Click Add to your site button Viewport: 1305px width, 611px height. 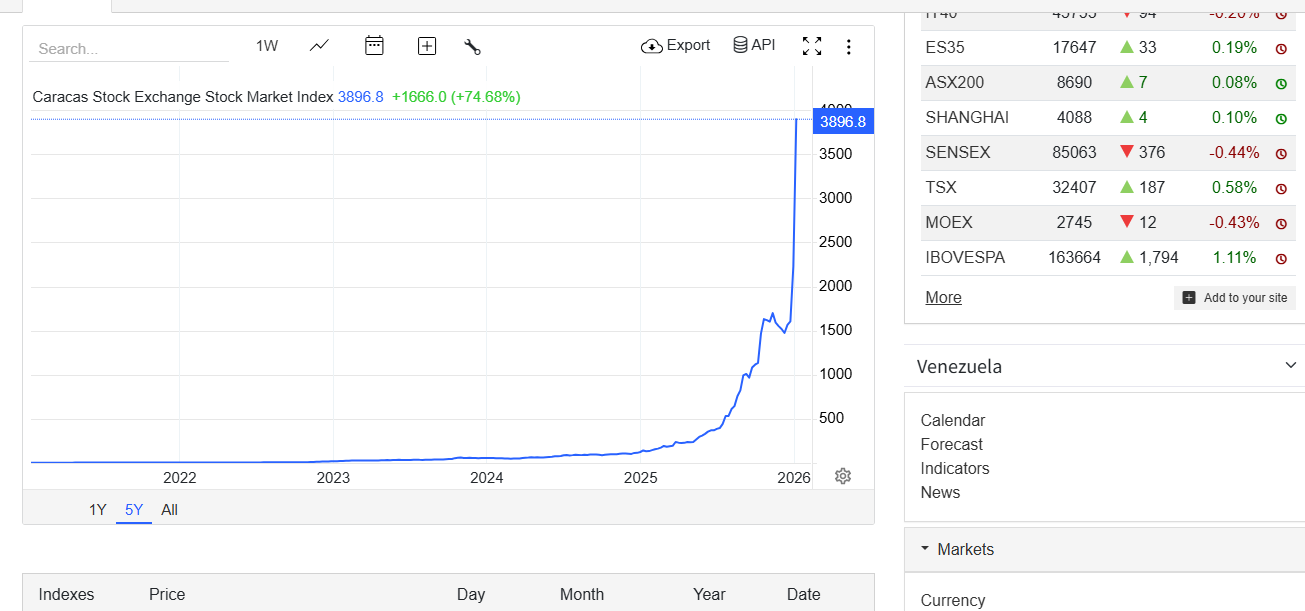1235,298
